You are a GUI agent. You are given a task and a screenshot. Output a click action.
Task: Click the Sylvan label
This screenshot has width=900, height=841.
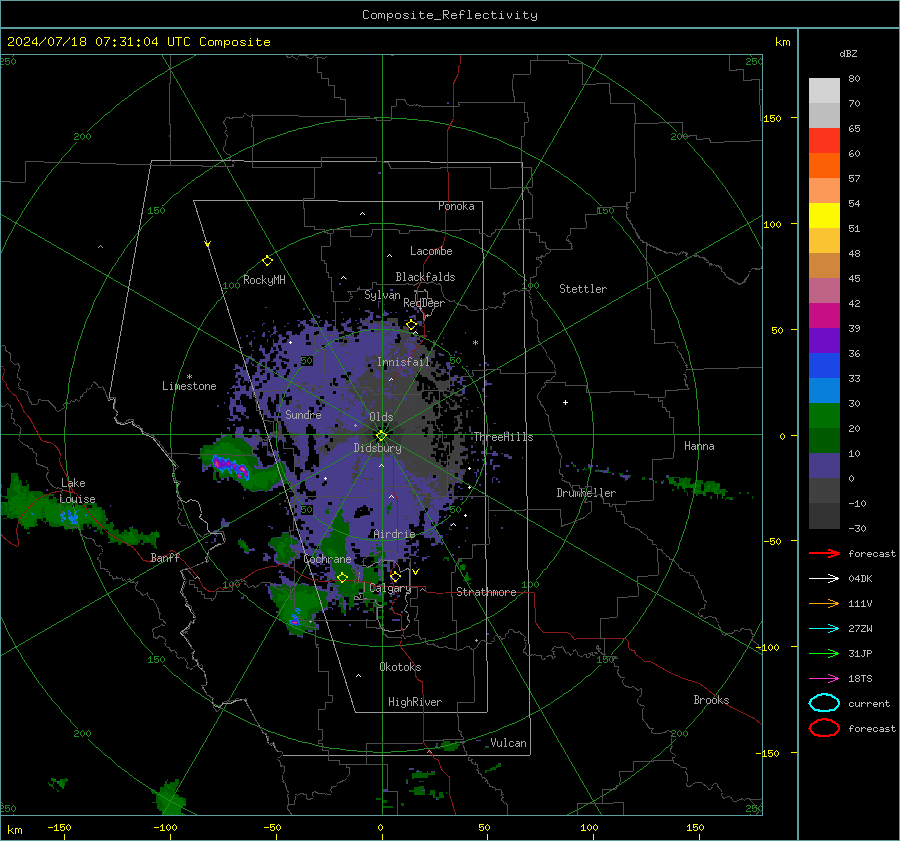point(382,295)
